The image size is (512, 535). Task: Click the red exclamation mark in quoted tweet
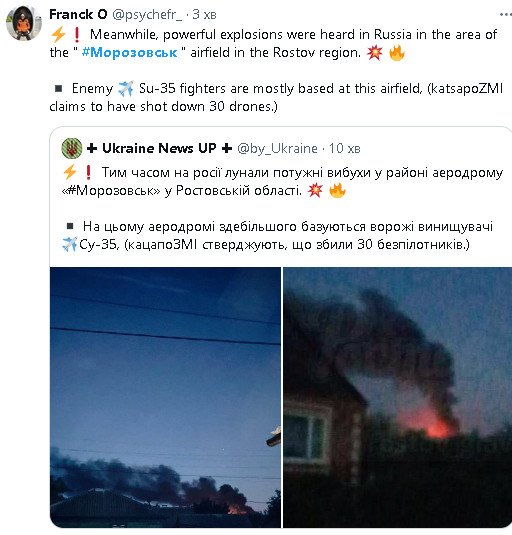88,172
